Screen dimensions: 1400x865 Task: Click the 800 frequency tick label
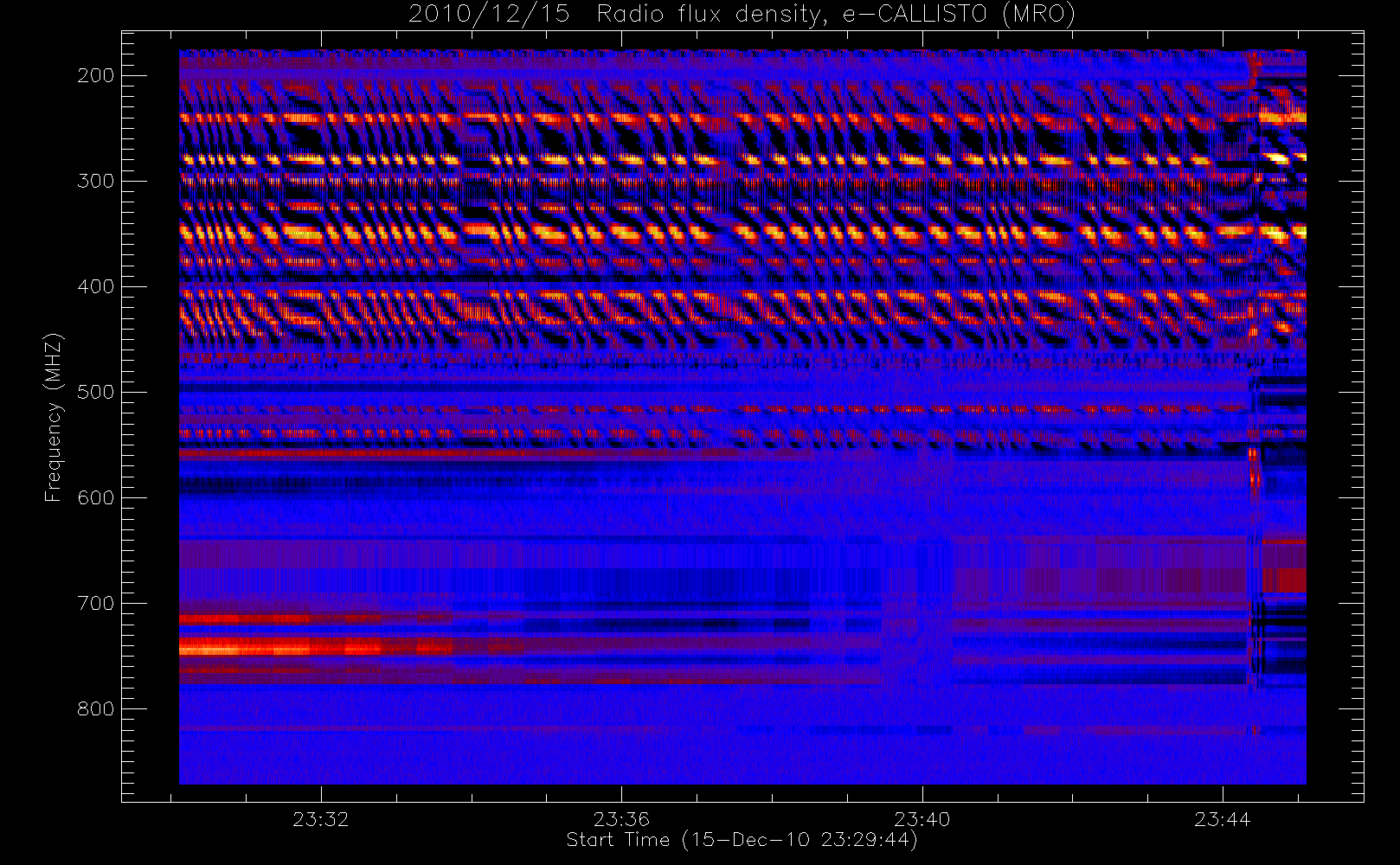tap(96, 708)
